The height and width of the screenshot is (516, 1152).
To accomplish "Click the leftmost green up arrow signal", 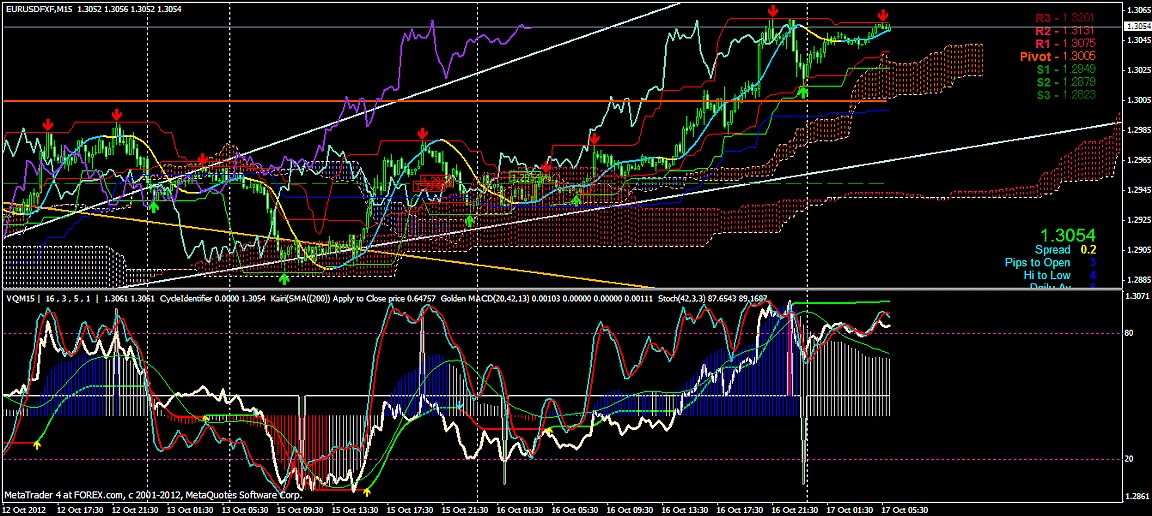I will click(154, 206).
